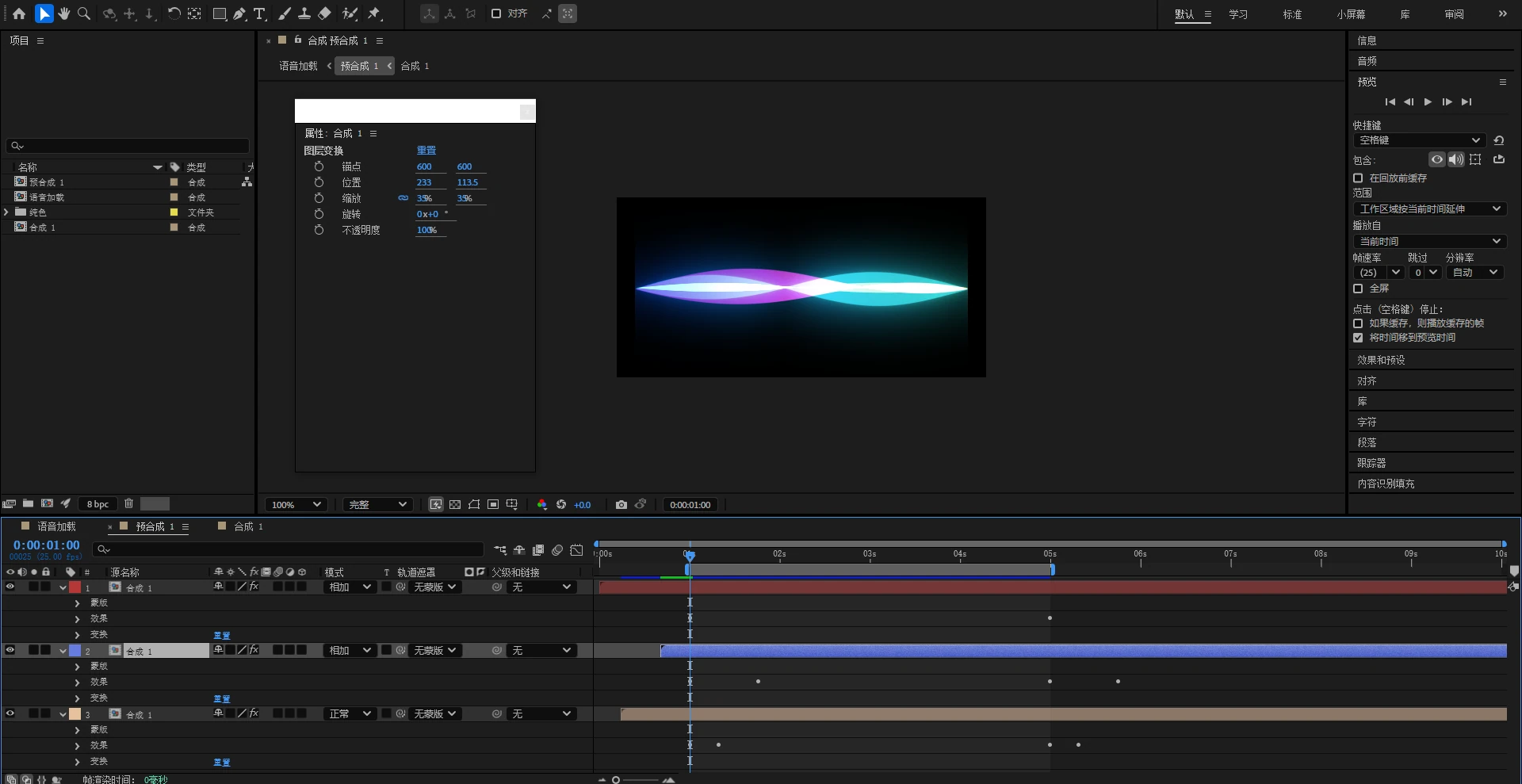Screen dimensions: 1522x784
Task: Select the Roto Brush tool
Action: 350,13
